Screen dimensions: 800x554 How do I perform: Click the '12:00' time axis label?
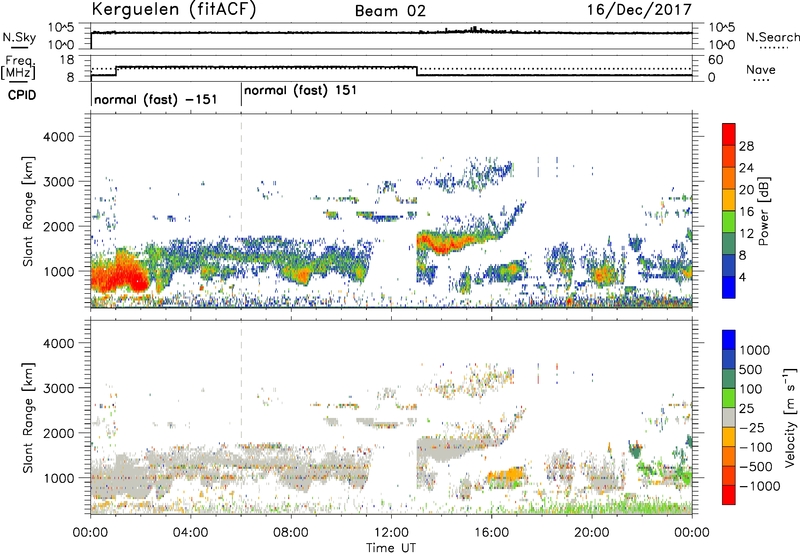(x=391, y=533)
